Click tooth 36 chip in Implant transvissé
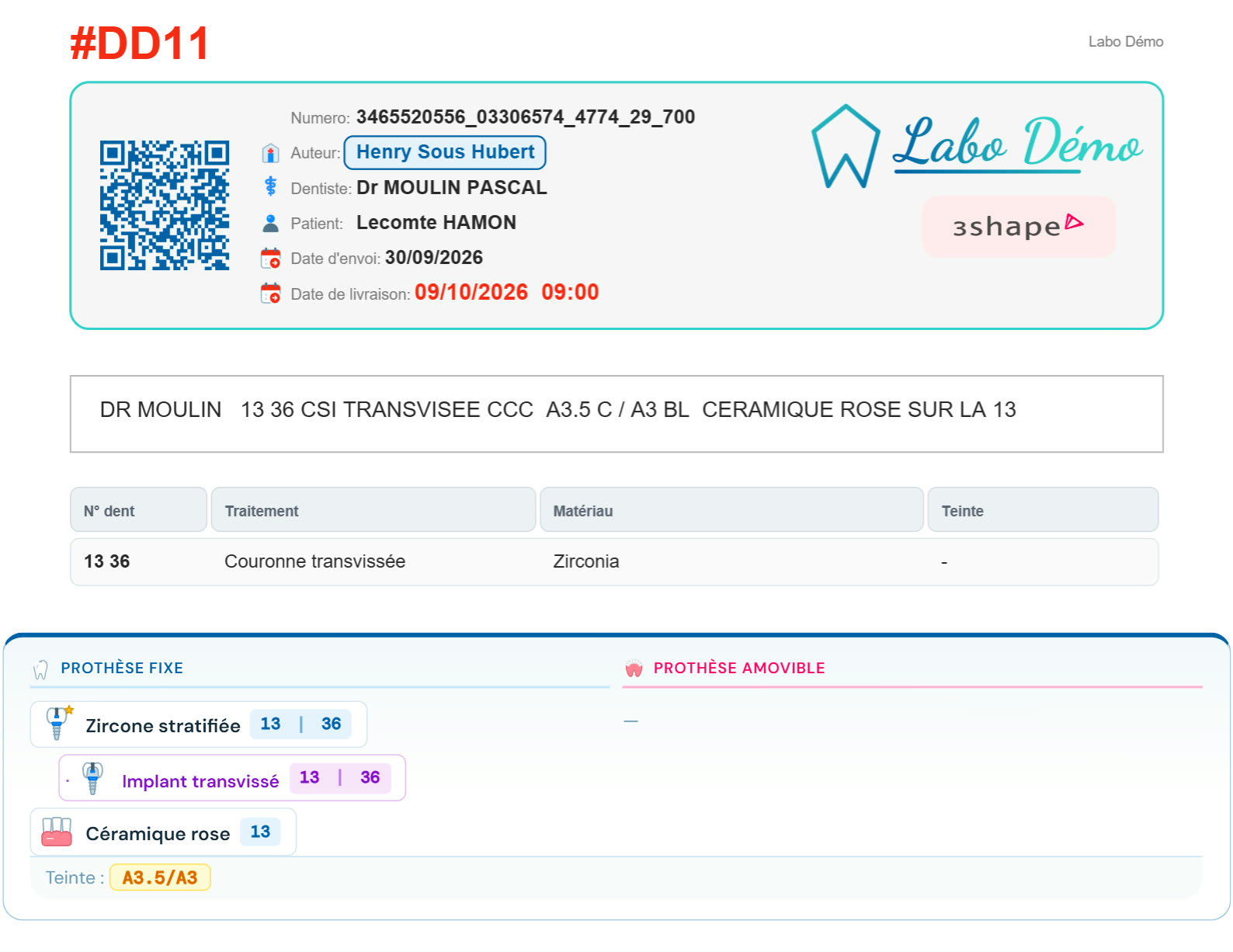 click(370, 777)
